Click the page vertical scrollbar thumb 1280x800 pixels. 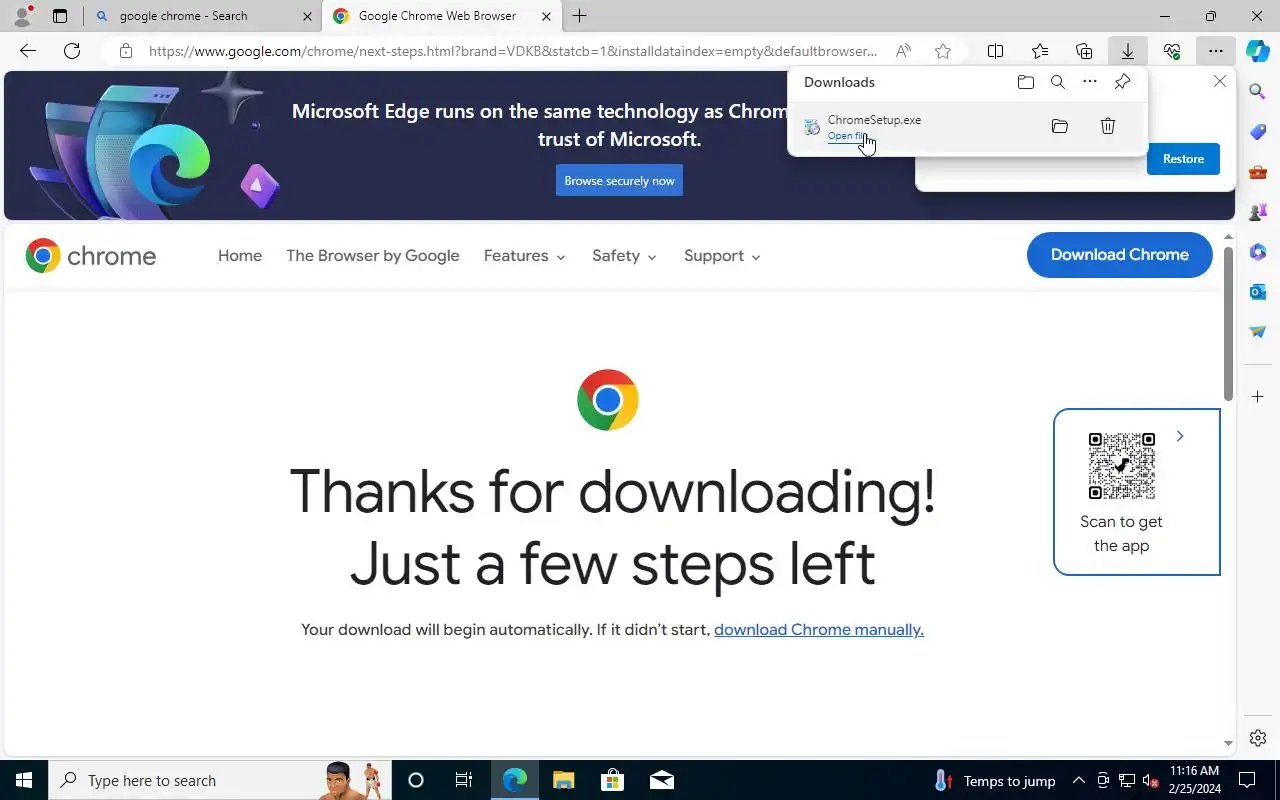tap(1228, 323)
